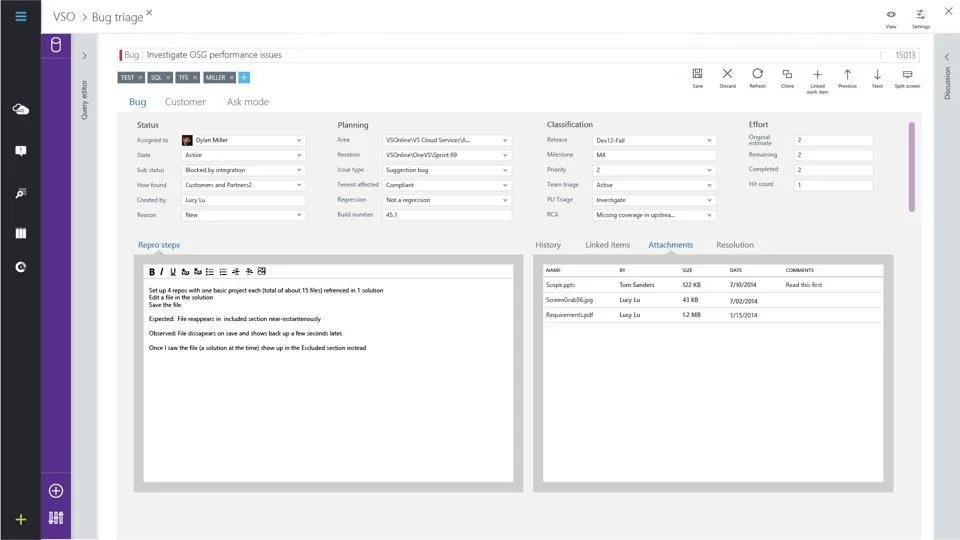Add a linked work item
Image resolution: width=960 pixels, height=540 pixels.
(817, 80)
